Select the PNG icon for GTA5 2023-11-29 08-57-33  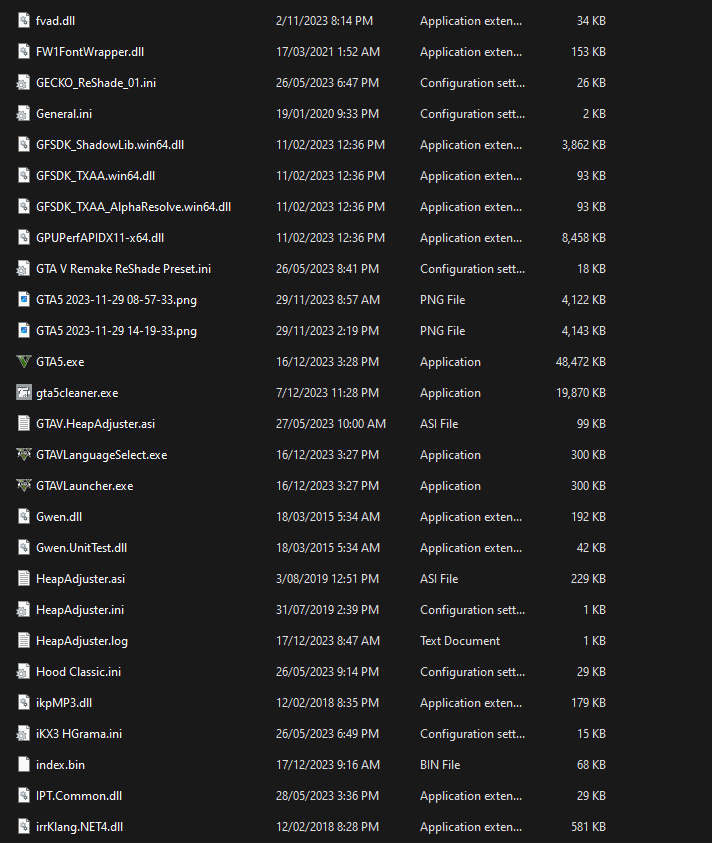[25, 300]
